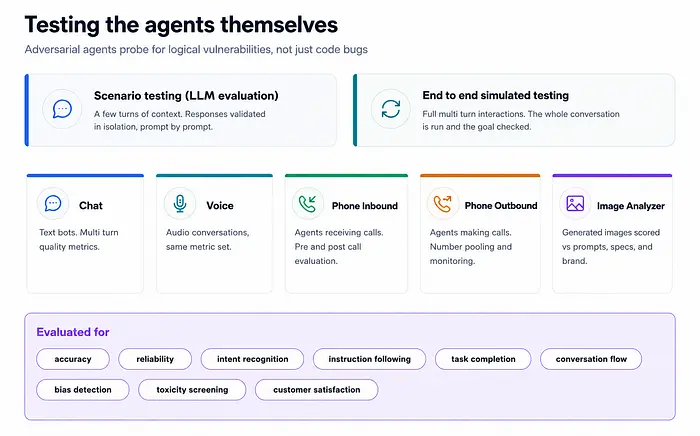The width and height of the screenshot is (700, 436).
Task: Open the Scenario testing (LLM evaluation) heading
Action: 186,96
